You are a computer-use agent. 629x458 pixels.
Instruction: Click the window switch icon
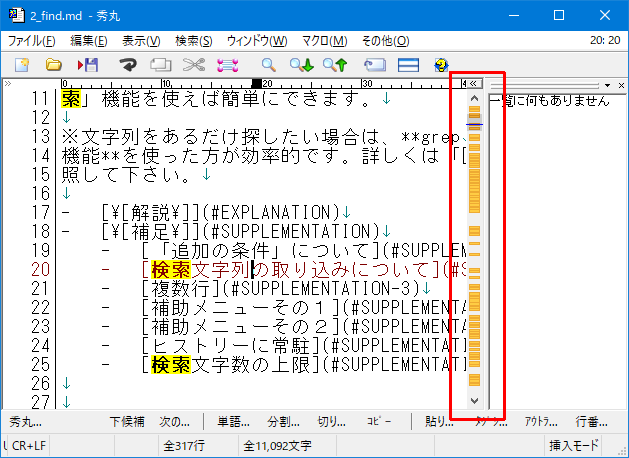(375, 65)
